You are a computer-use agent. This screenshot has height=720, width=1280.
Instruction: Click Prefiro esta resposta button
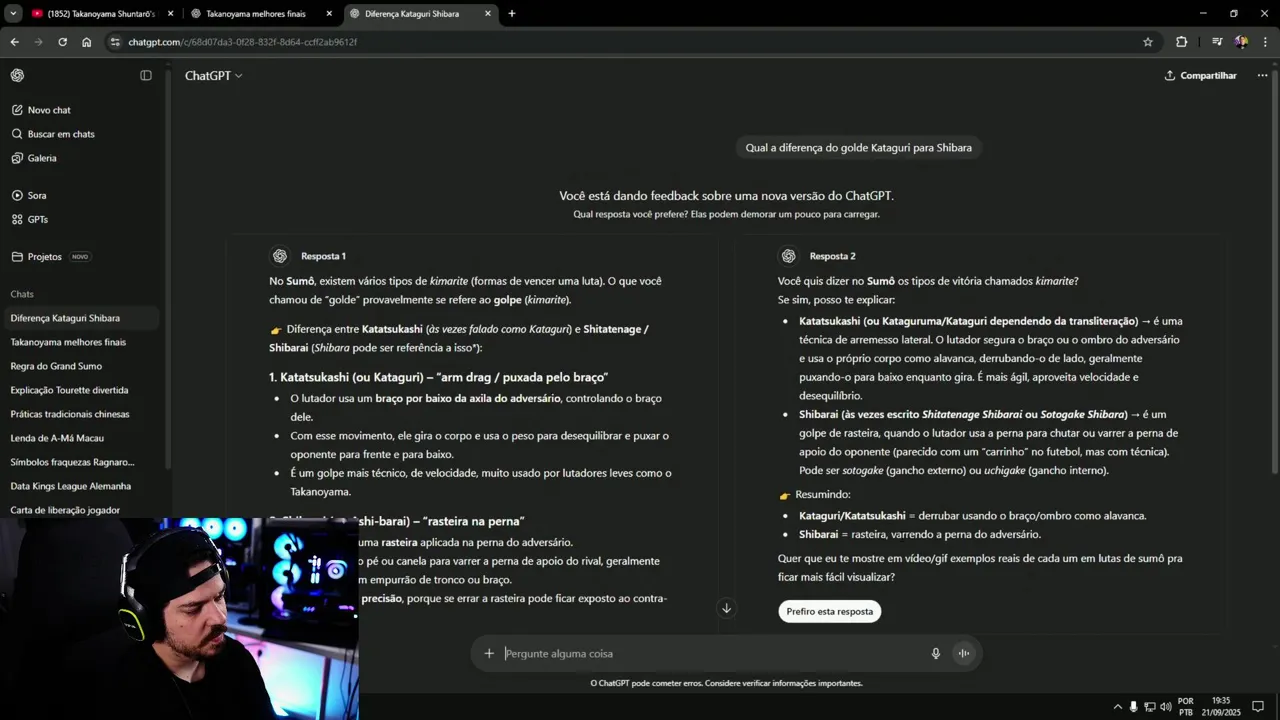829,611
